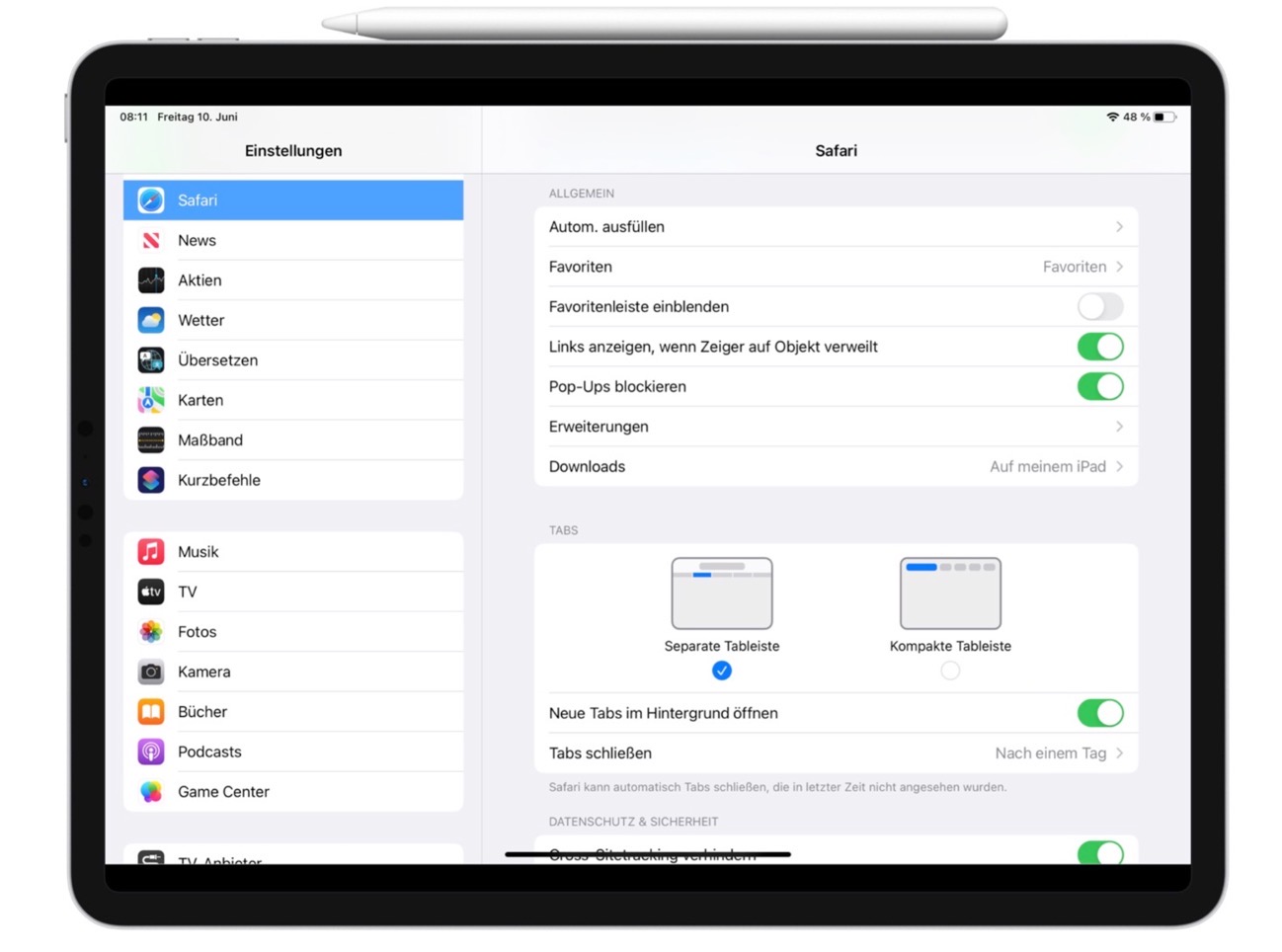Screen dimensions: 1282x952
Task: Toggle Favoritenleiste einblenden switch
Action: [x=1100, y=307]
